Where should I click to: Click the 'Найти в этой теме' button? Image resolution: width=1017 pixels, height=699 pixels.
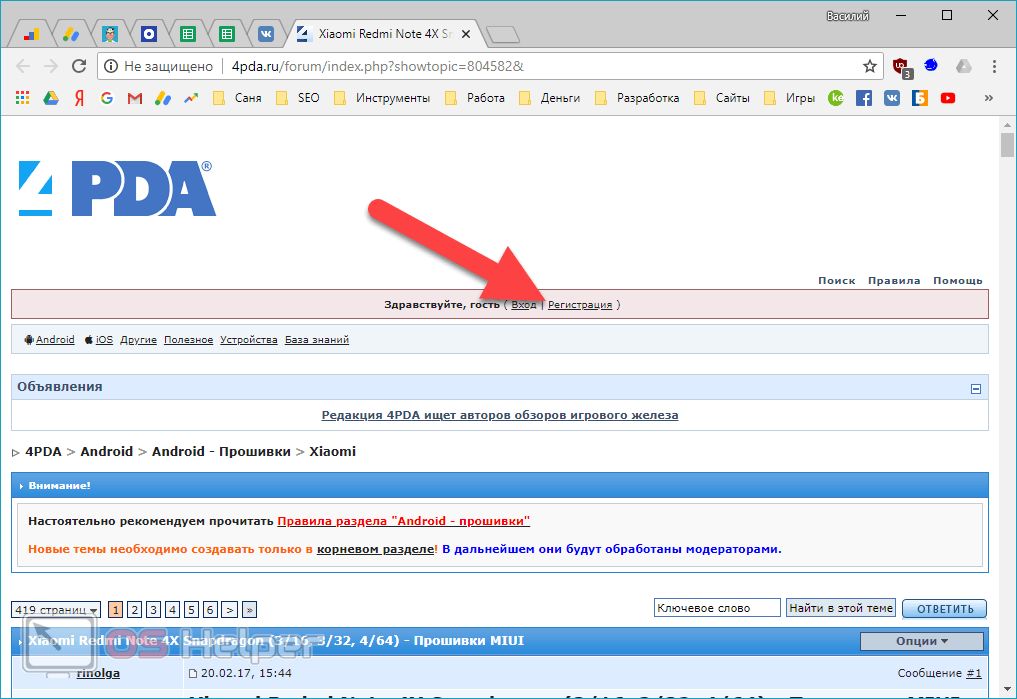(x=841, y=608)
